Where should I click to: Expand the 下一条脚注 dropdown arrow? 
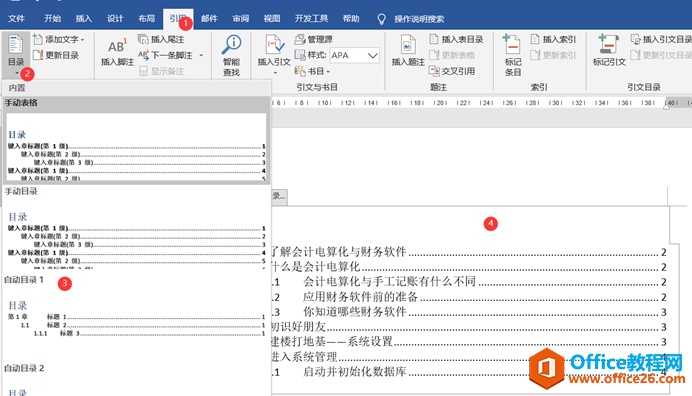coord(201,56)
